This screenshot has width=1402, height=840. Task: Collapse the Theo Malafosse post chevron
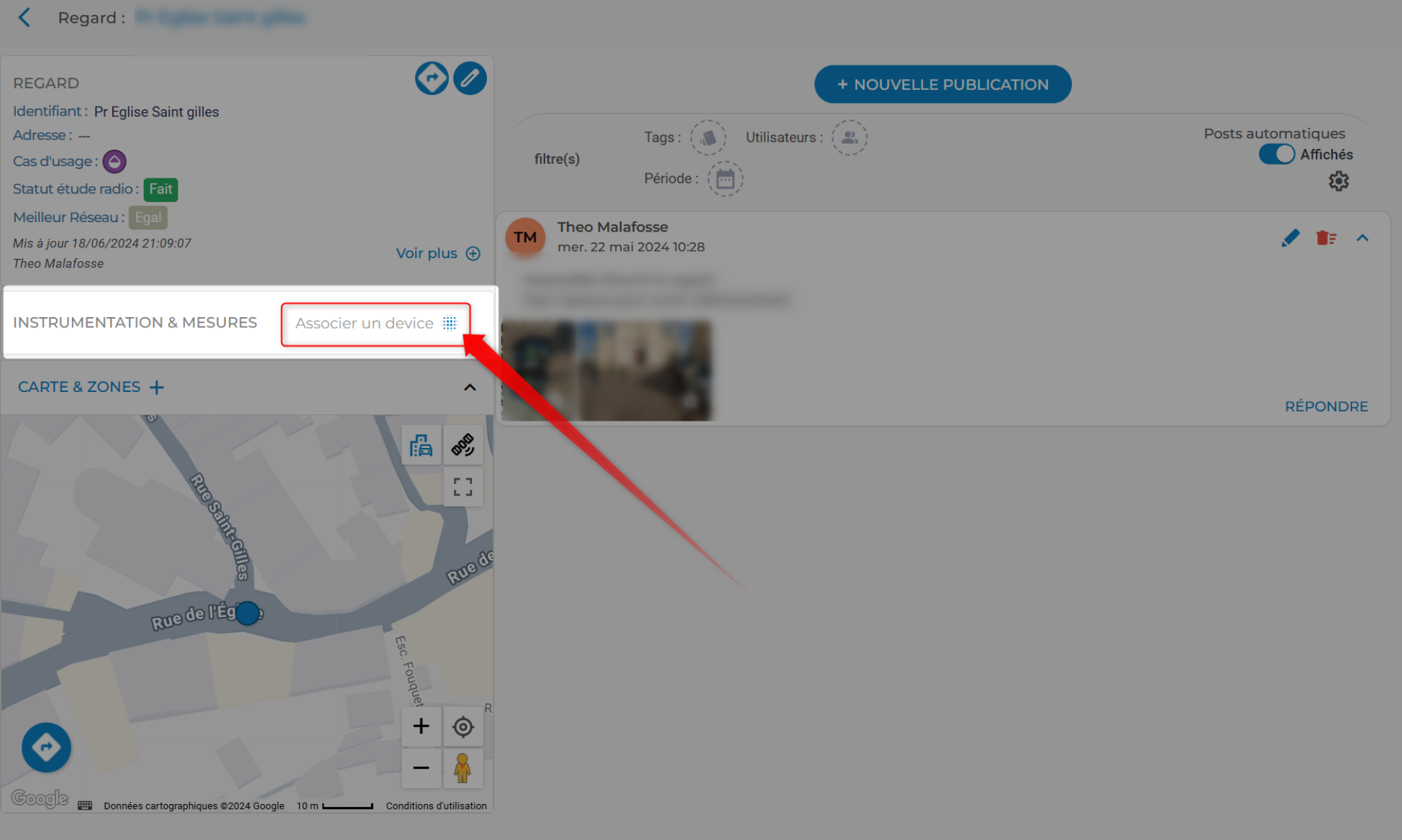click(x=1362, y=238)
